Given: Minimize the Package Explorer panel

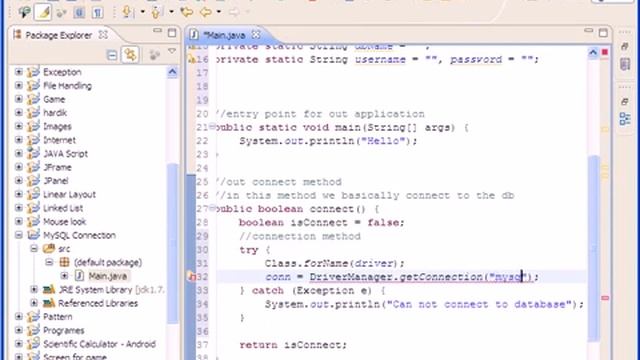Looking at the screenshot, I should [157, 31].
